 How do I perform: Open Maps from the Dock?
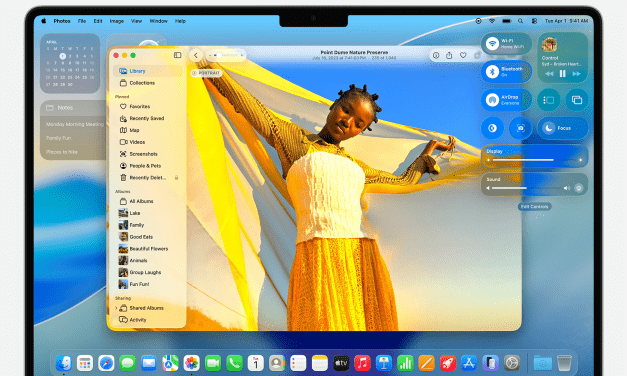coord(170,363)
